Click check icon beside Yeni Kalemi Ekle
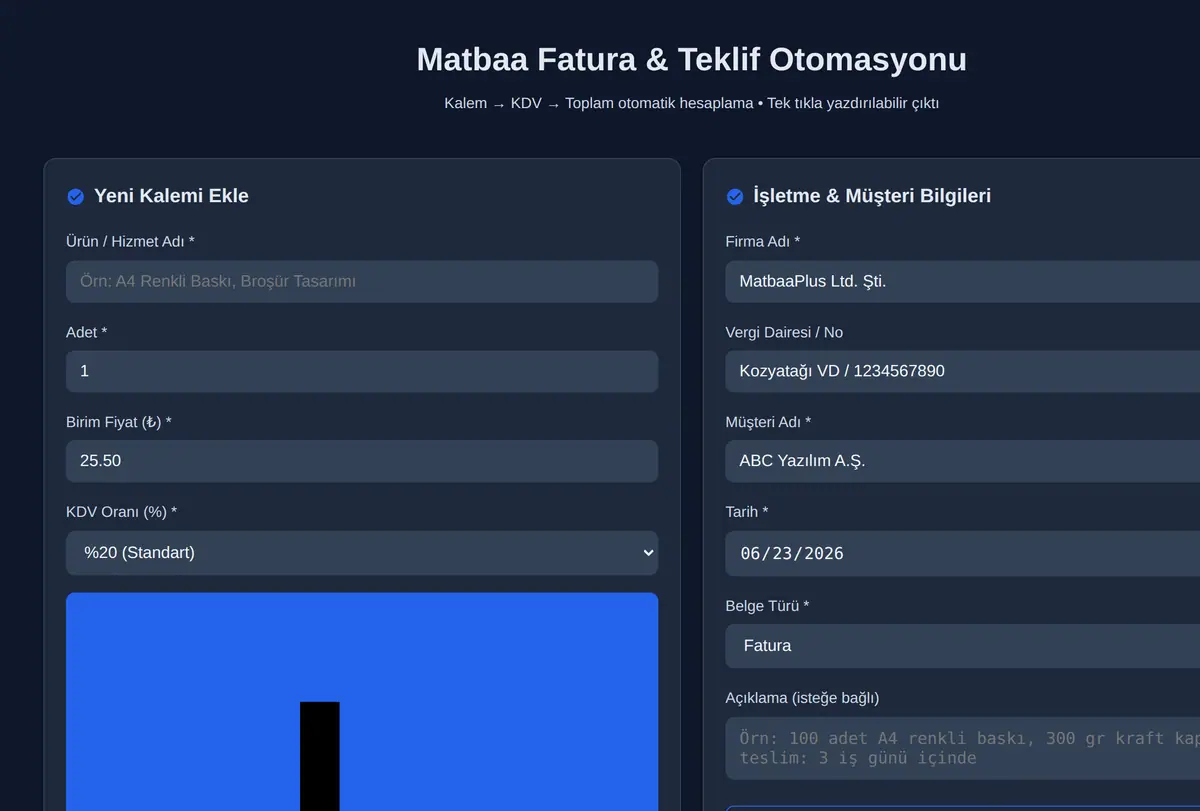This screenshot has height=811, width=1200. (75, 197)
